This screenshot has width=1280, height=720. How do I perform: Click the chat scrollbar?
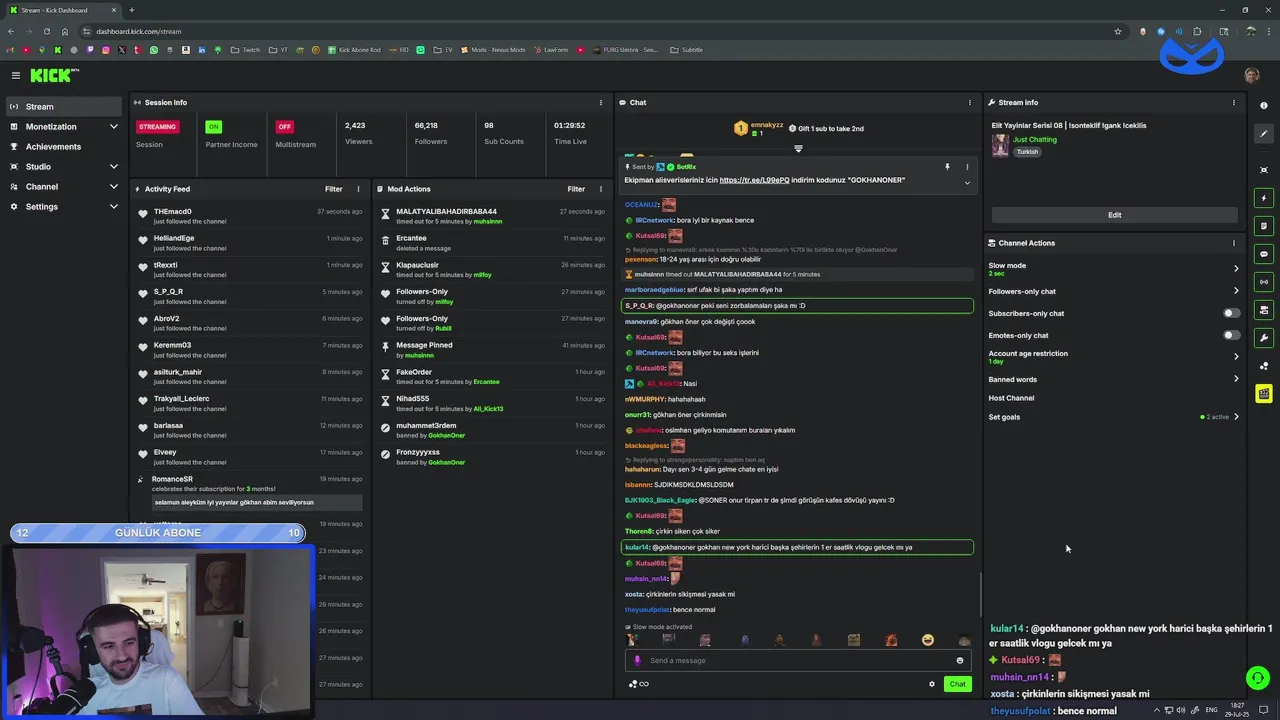980,594
